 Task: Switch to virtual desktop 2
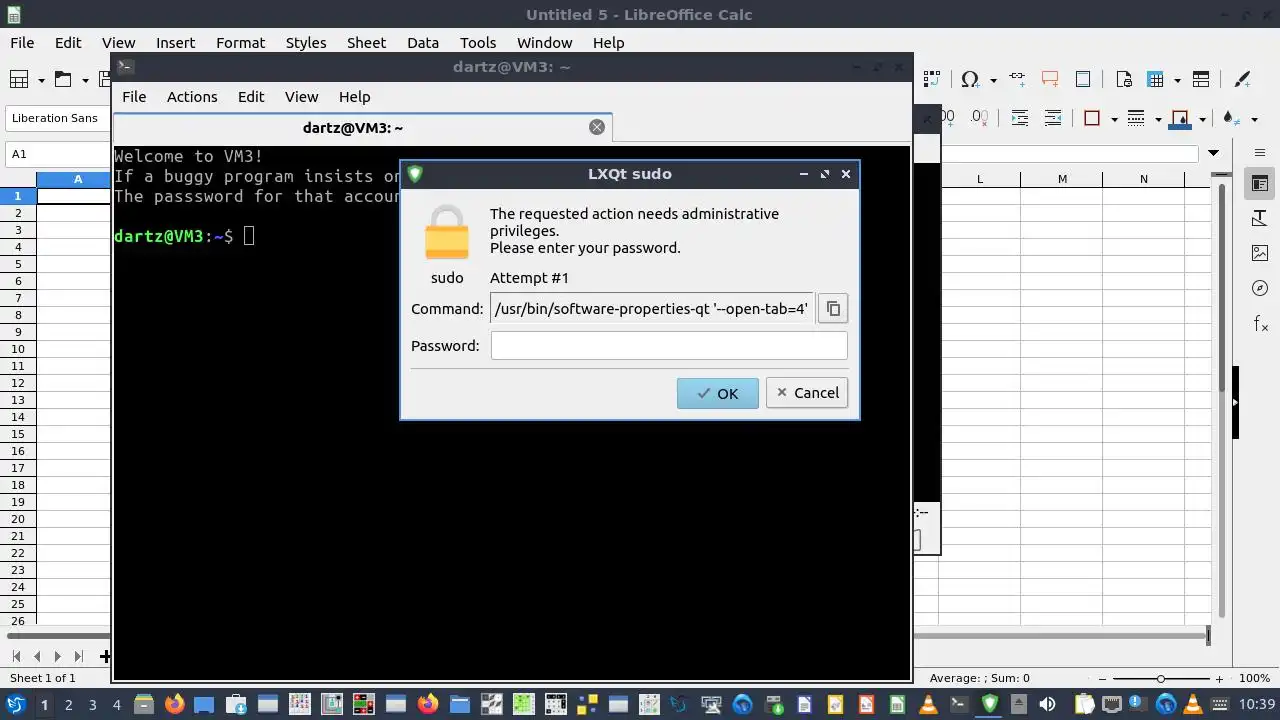tap(68, 705)
